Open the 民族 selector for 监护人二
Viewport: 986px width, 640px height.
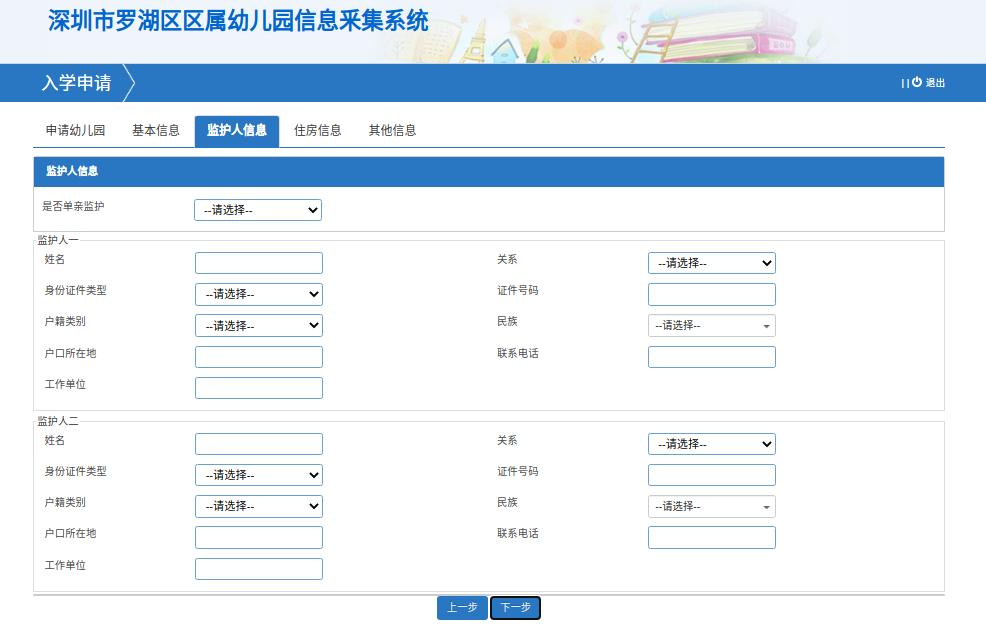click(x=711, y=506)
